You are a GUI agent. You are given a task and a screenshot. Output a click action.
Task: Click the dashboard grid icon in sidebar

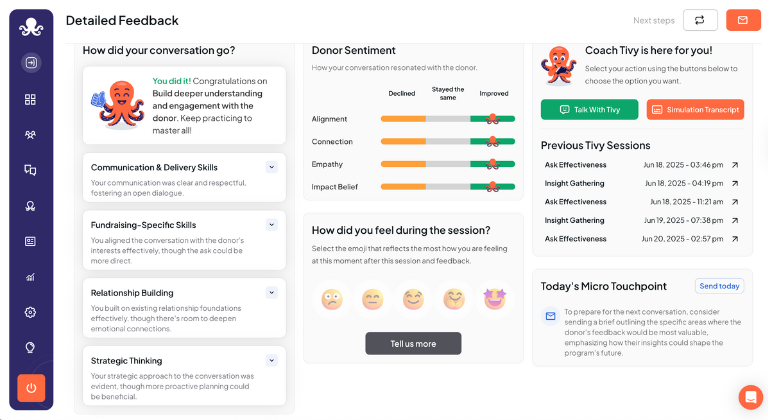pos(30,99)
